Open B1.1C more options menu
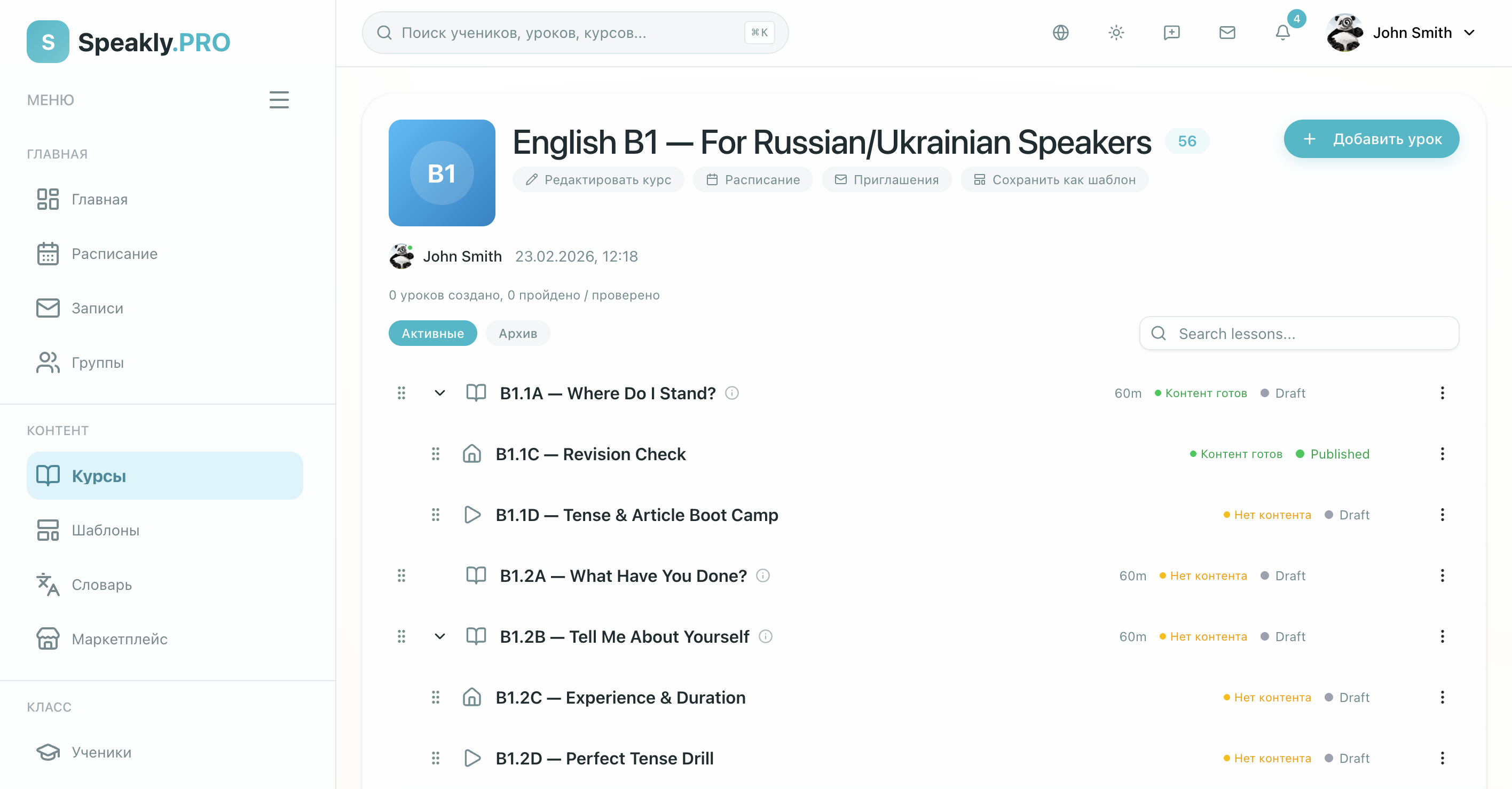This screenshot has width=1512, height=789. (x=1442, y=454)
